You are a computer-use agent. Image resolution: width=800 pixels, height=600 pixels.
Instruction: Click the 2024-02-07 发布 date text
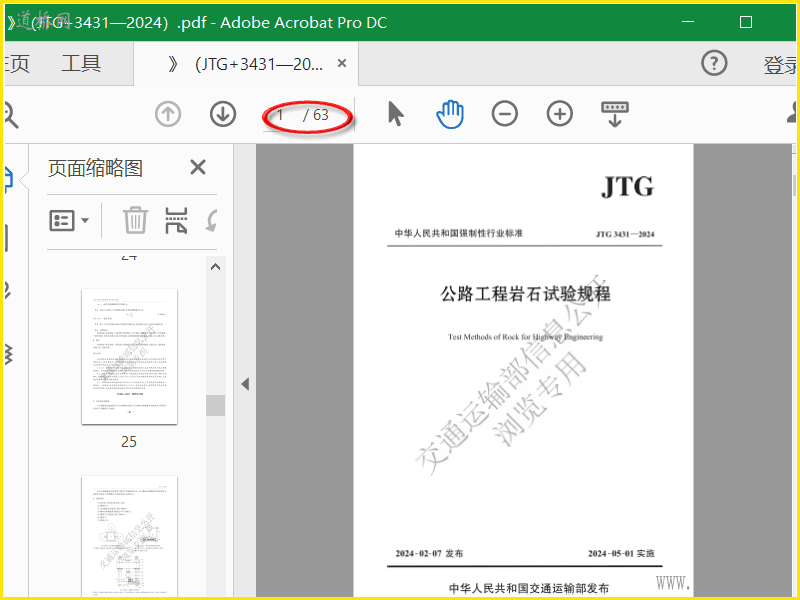coord(429,553)
